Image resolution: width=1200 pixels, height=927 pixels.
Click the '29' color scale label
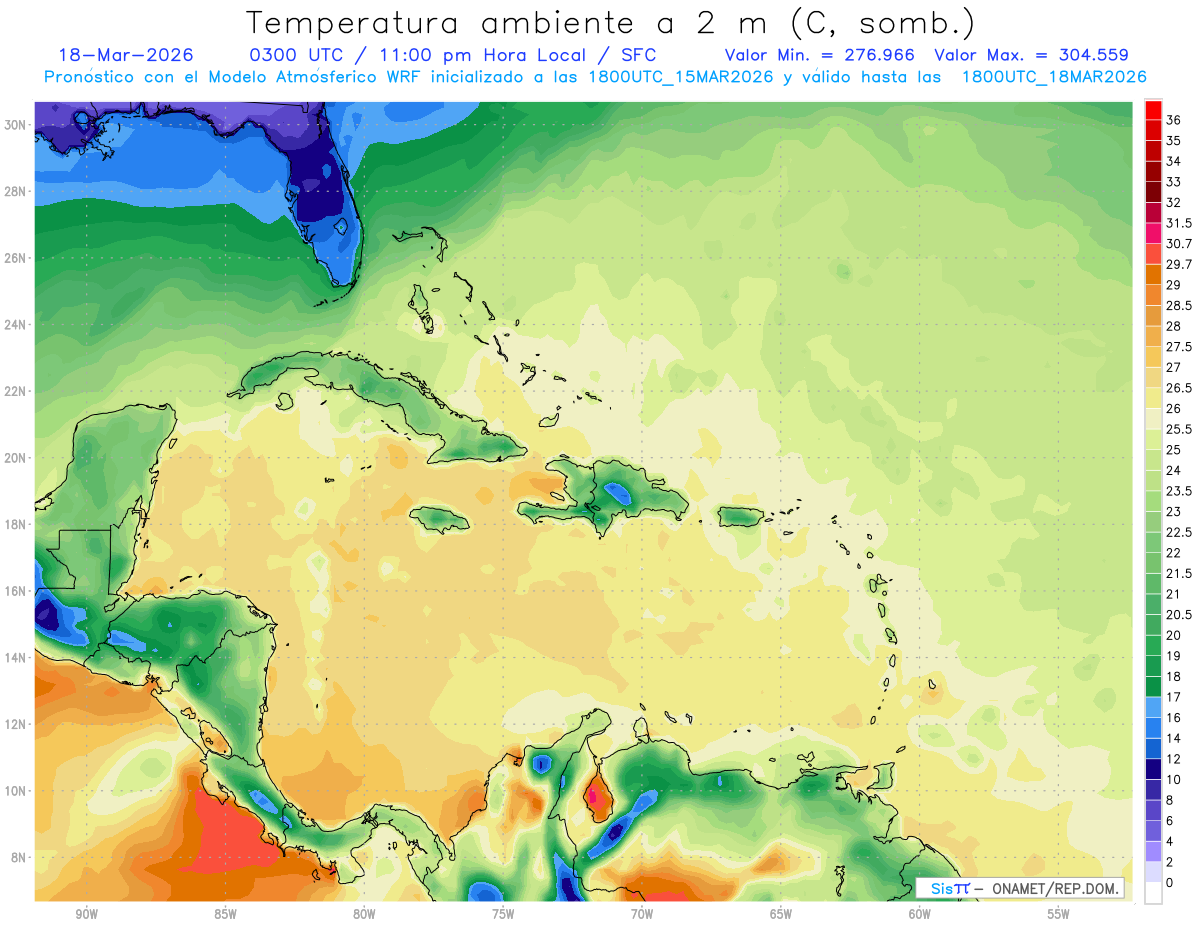[1173, 285]
